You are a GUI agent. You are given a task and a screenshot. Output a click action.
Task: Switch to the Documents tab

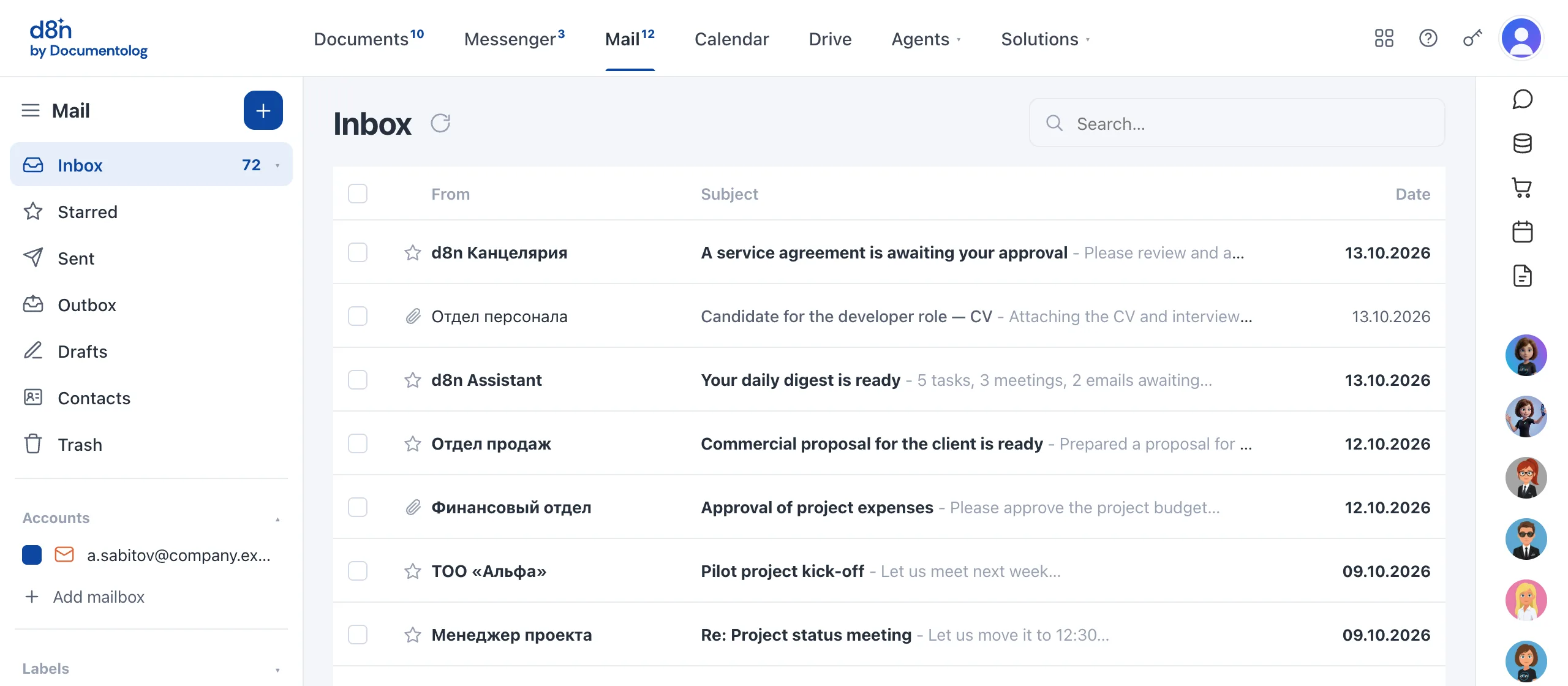pos(369,39)
